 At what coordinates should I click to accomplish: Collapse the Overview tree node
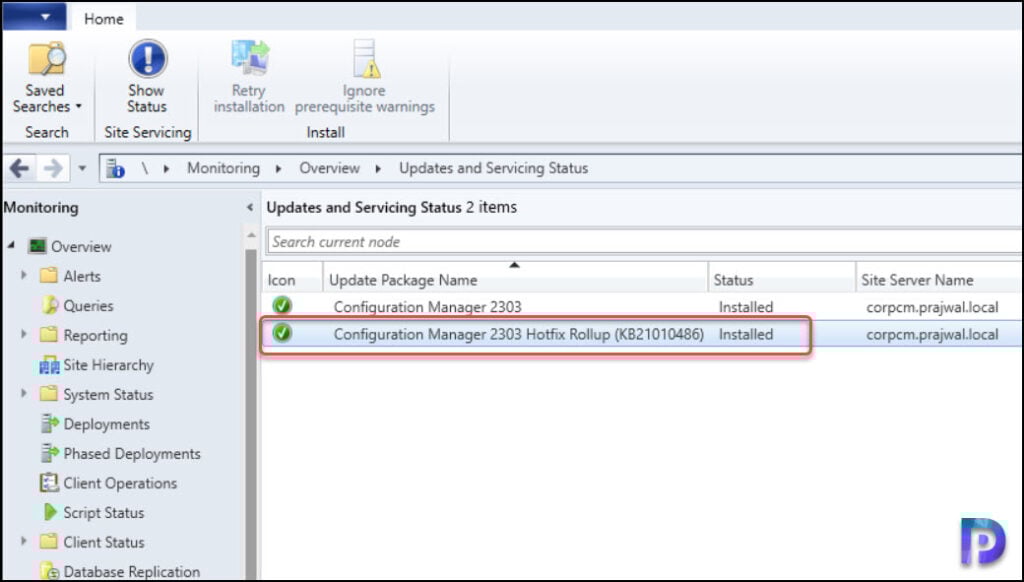11,246
